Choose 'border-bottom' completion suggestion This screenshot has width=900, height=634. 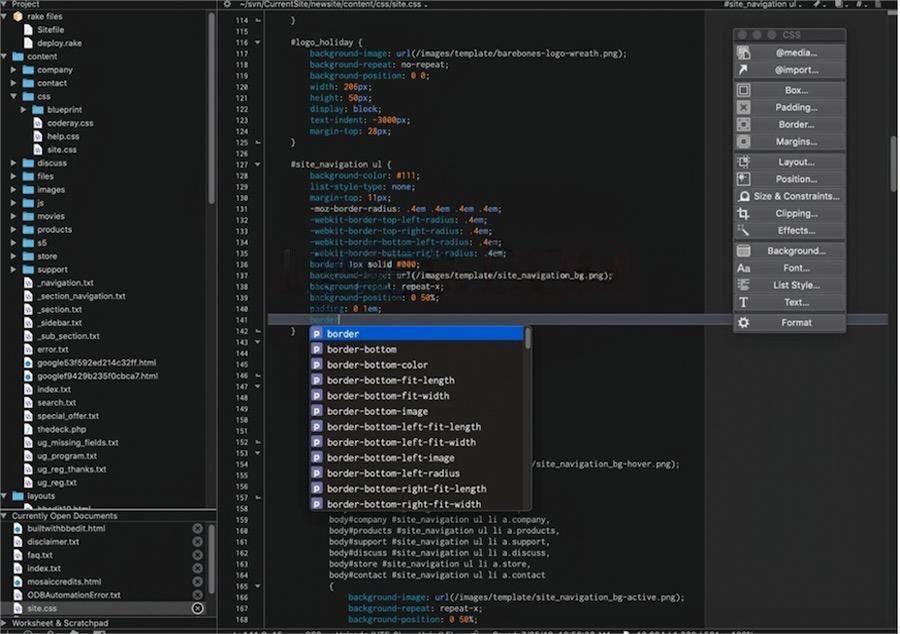[x=417, y=349]
